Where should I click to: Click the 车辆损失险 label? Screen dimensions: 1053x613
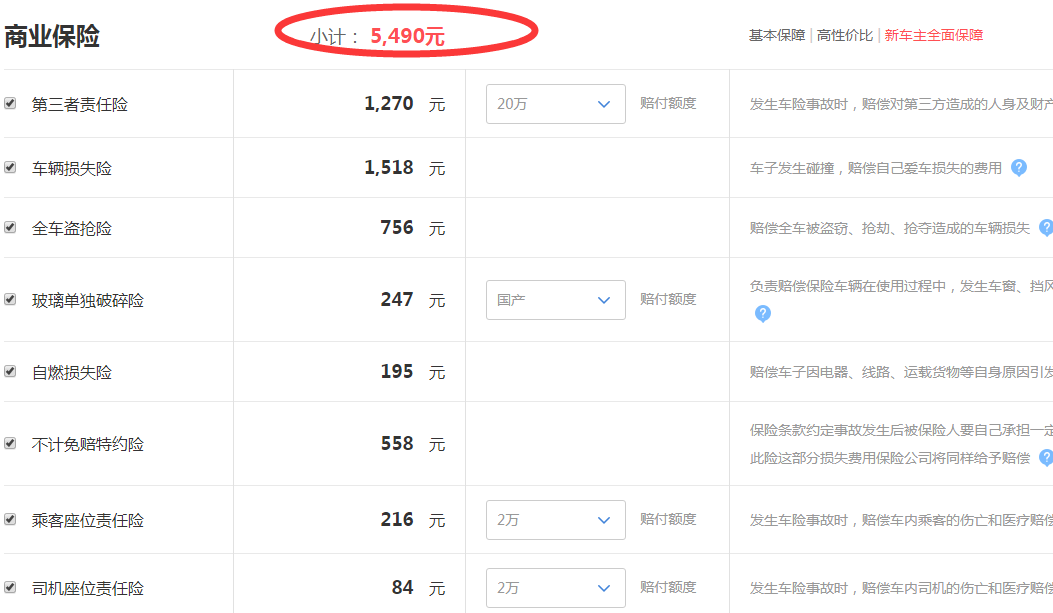[x=72, y=169]
